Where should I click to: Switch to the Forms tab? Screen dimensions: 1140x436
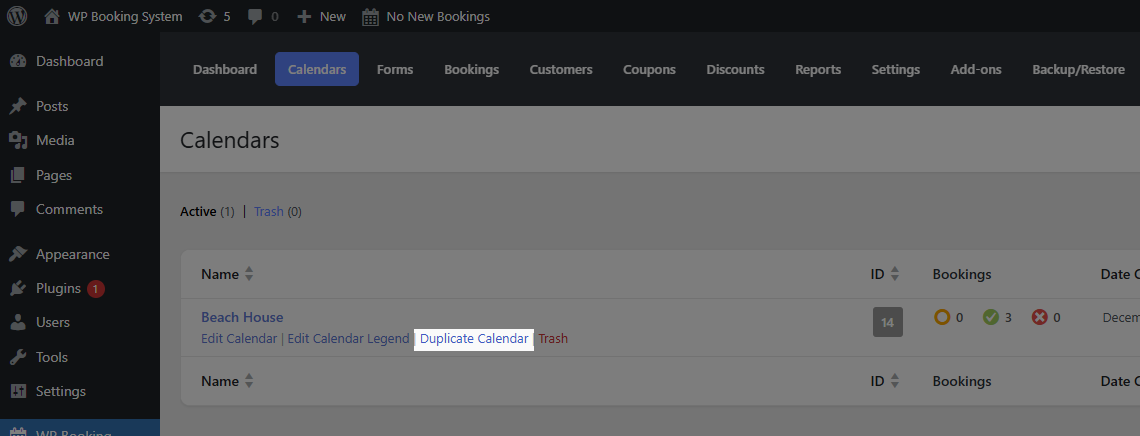[x=395, y=70]
